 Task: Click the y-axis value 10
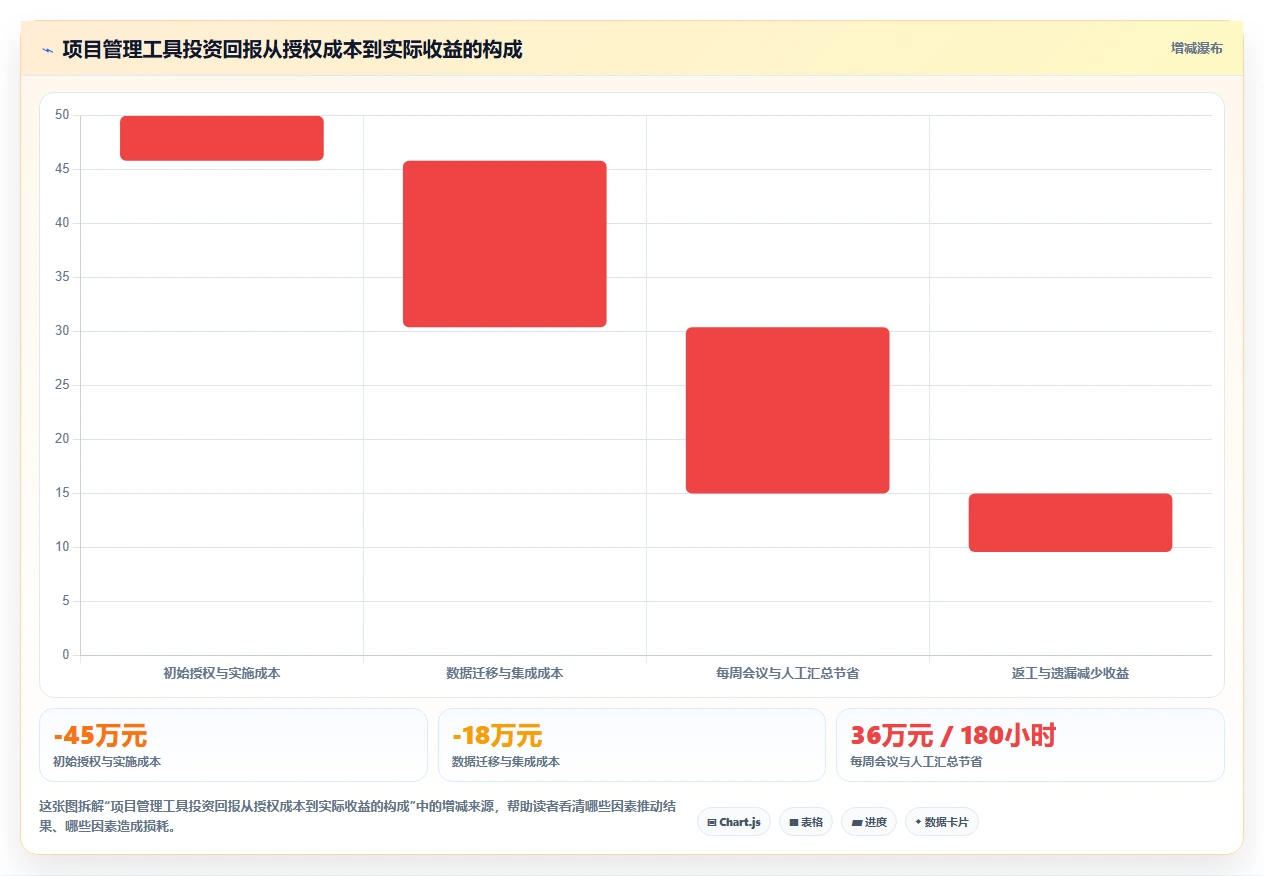62,547
